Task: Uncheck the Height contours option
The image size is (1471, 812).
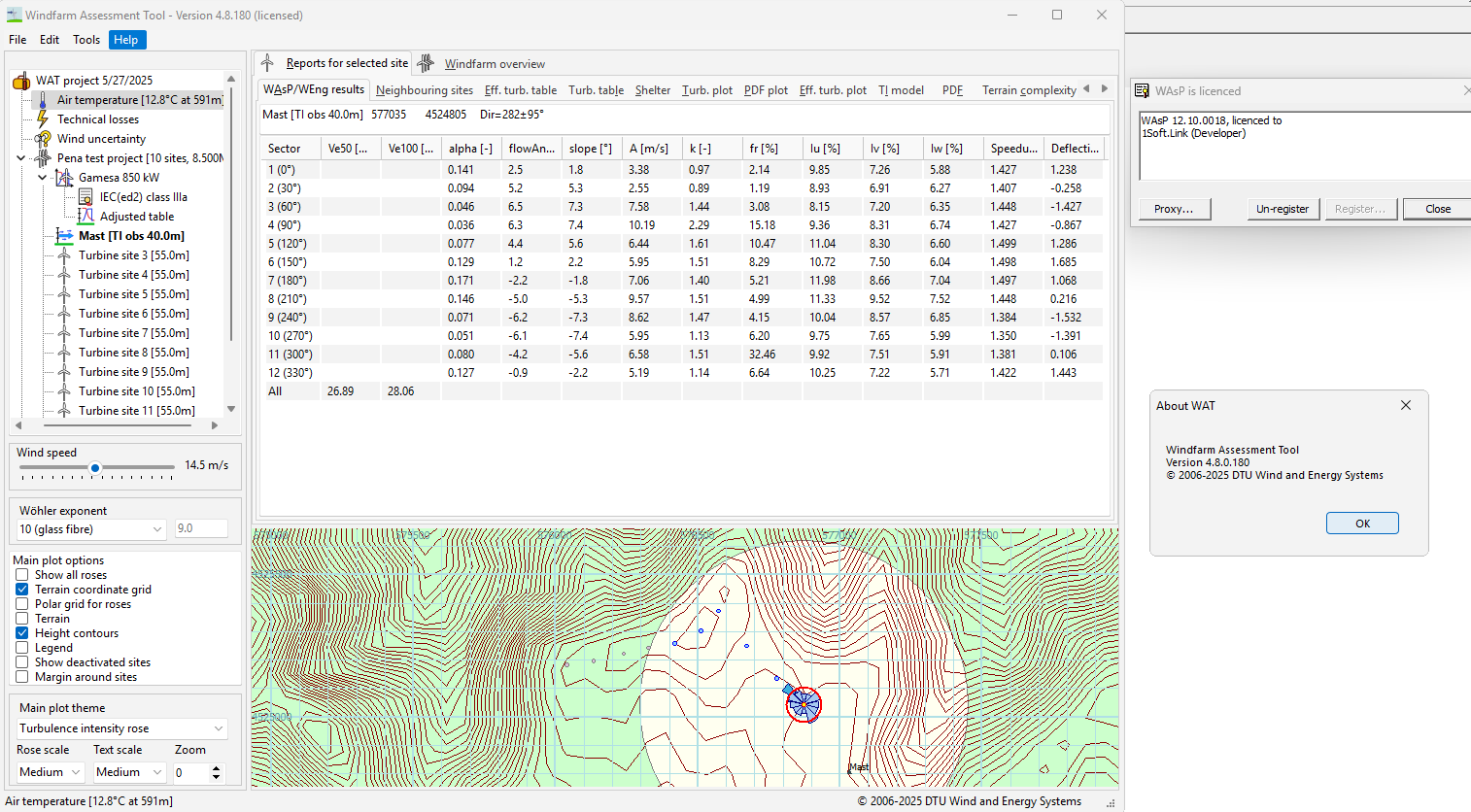Action: [21, 633]
